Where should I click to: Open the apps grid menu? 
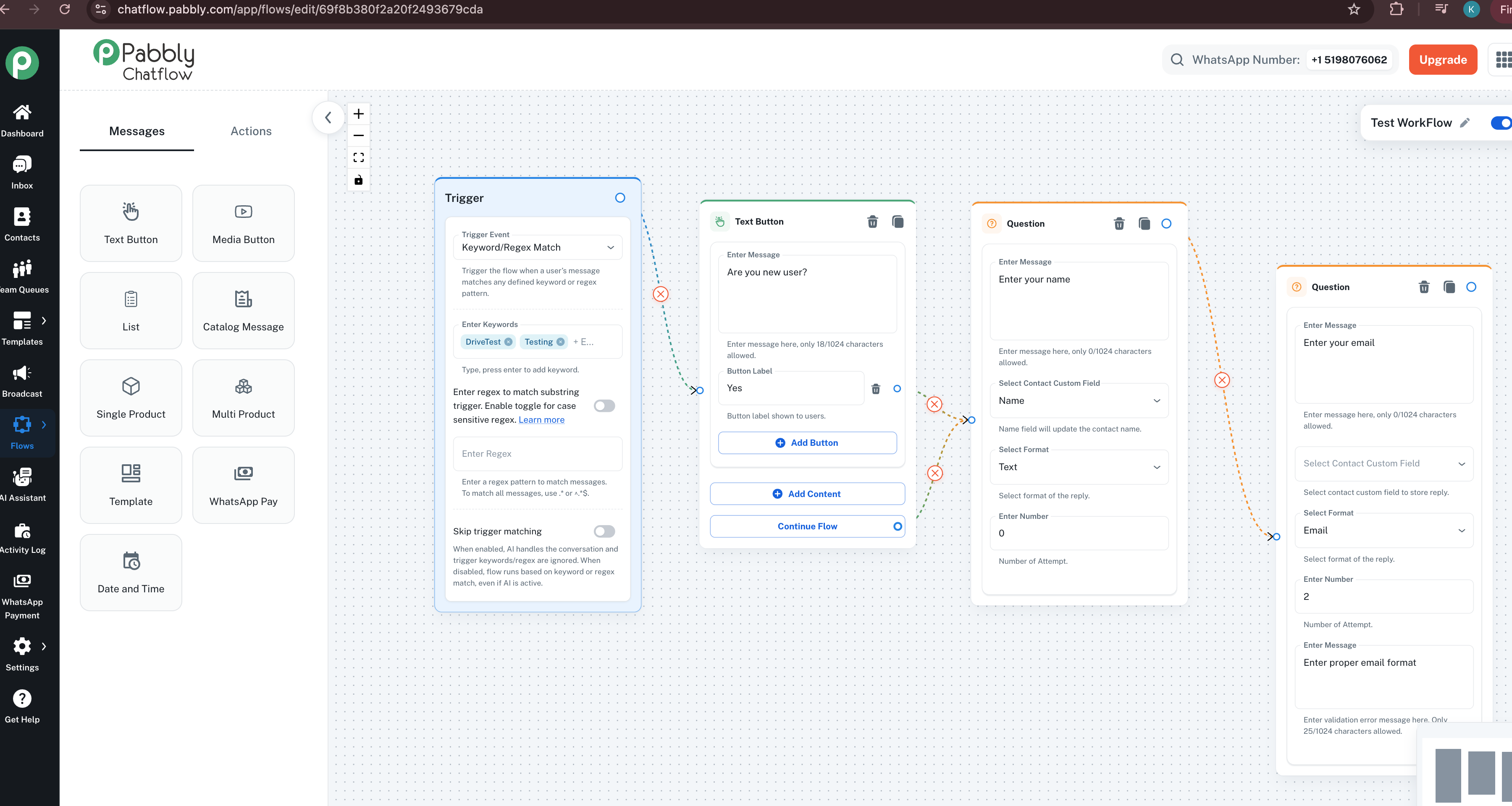coord(1504,60)
